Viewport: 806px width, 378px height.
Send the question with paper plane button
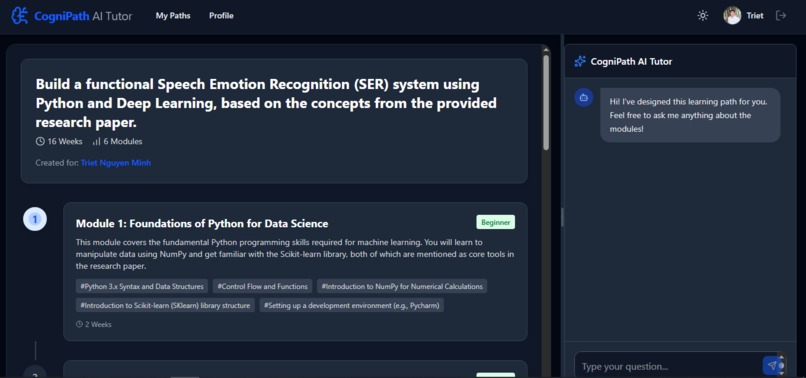click(x=772, y=366)
